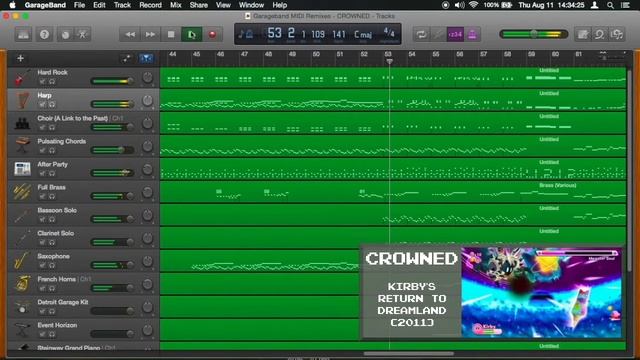Open the Tuner button
This screenshot has width=640, height=360.
point(438,34)
